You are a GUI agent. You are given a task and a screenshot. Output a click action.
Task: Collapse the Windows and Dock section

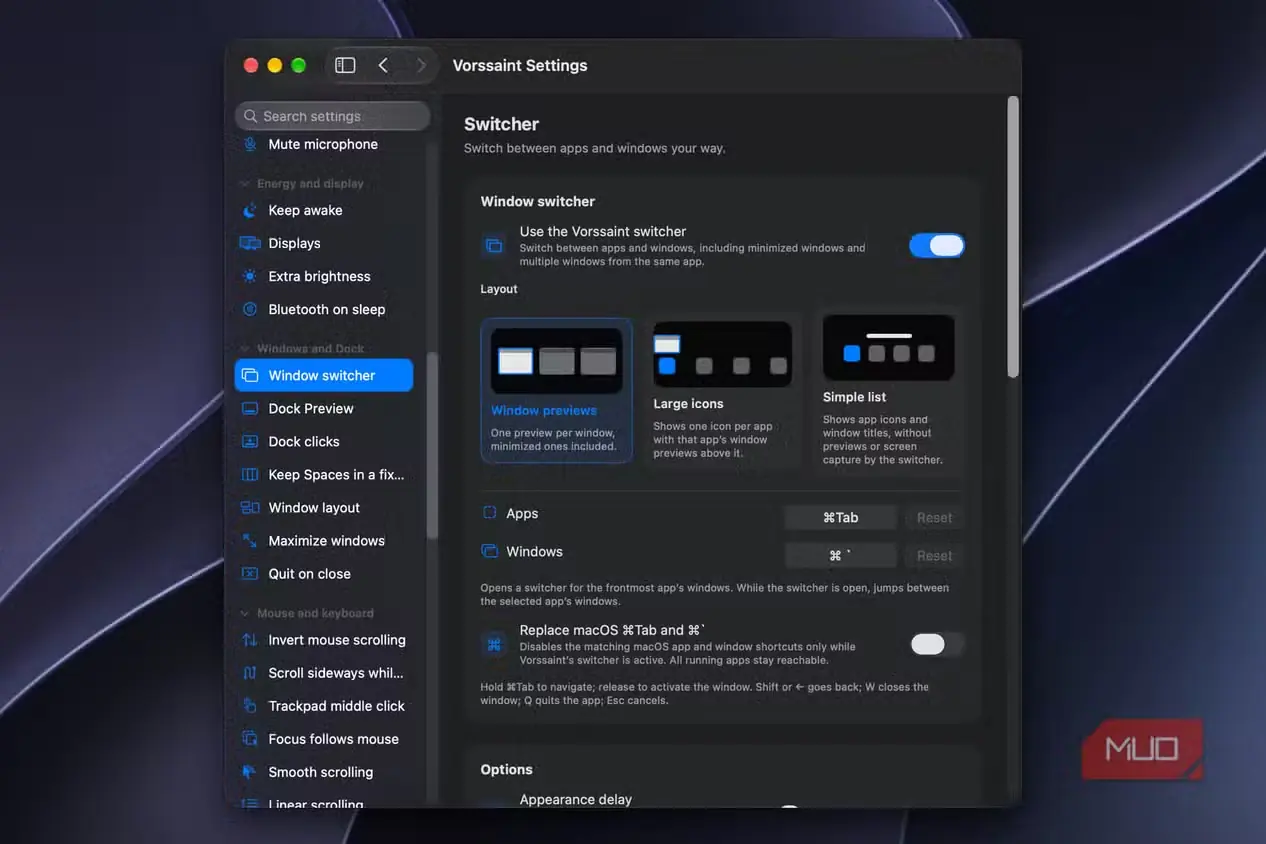click(246, 349)
